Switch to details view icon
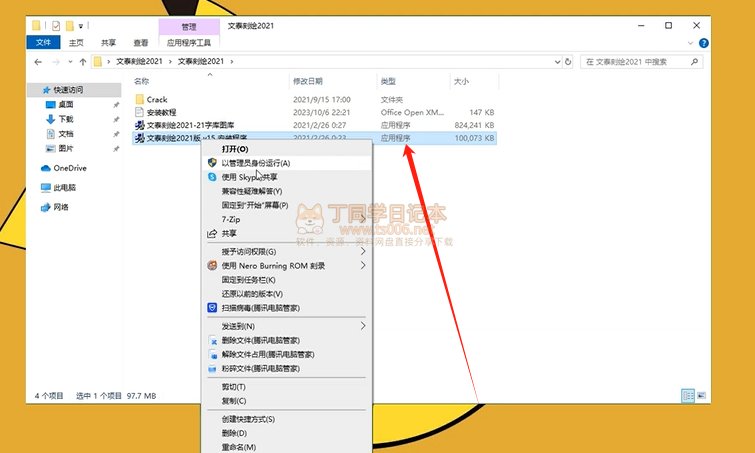The height and width of the screenshot is (453, 755). click(688, 396)
